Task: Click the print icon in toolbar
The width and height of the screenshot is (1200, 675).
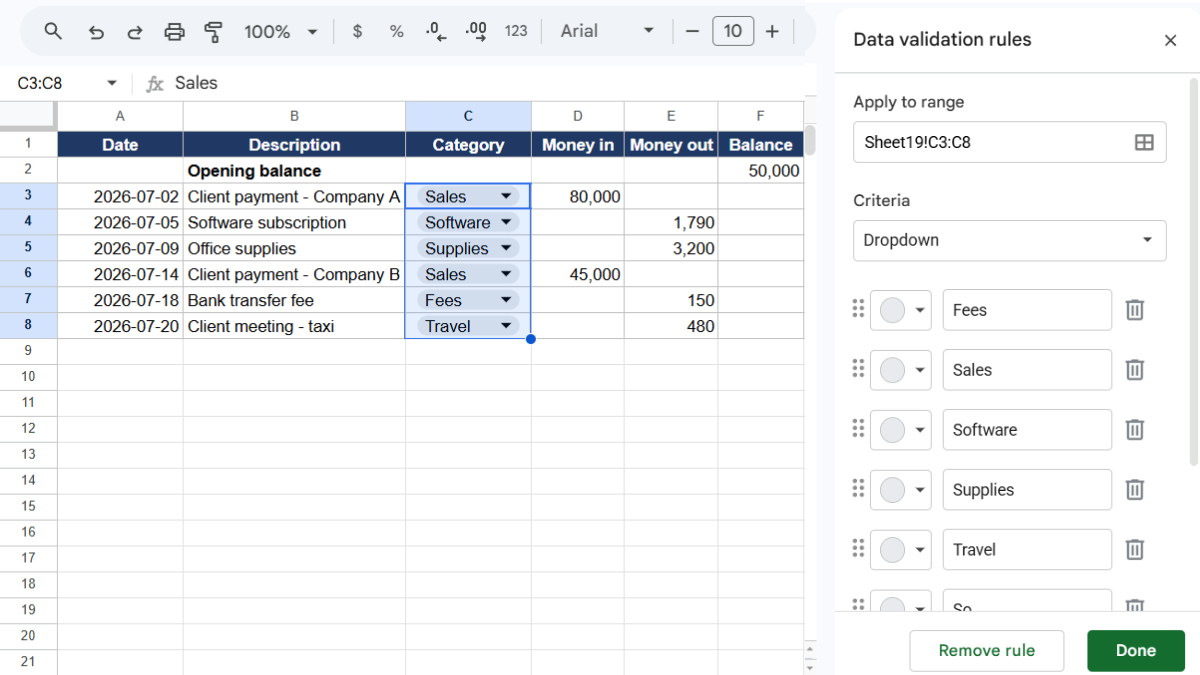Action: click(174, 31)
